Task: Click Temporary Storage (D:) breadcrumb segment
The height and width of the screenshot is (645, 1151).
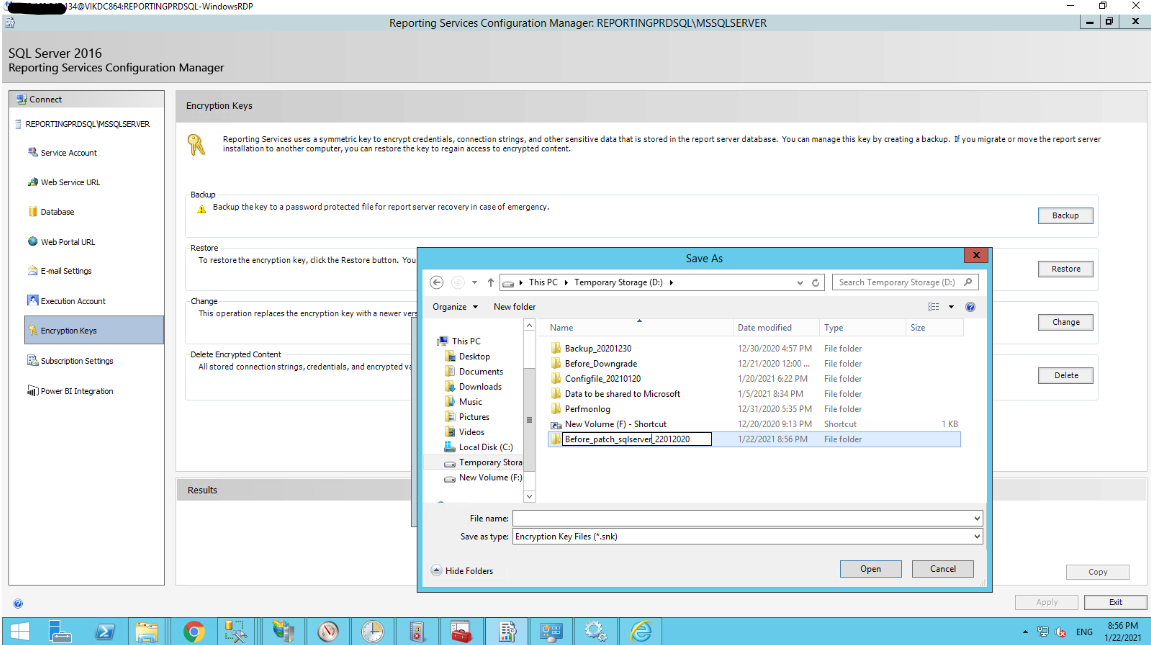Action: click(x=618, y=283)
